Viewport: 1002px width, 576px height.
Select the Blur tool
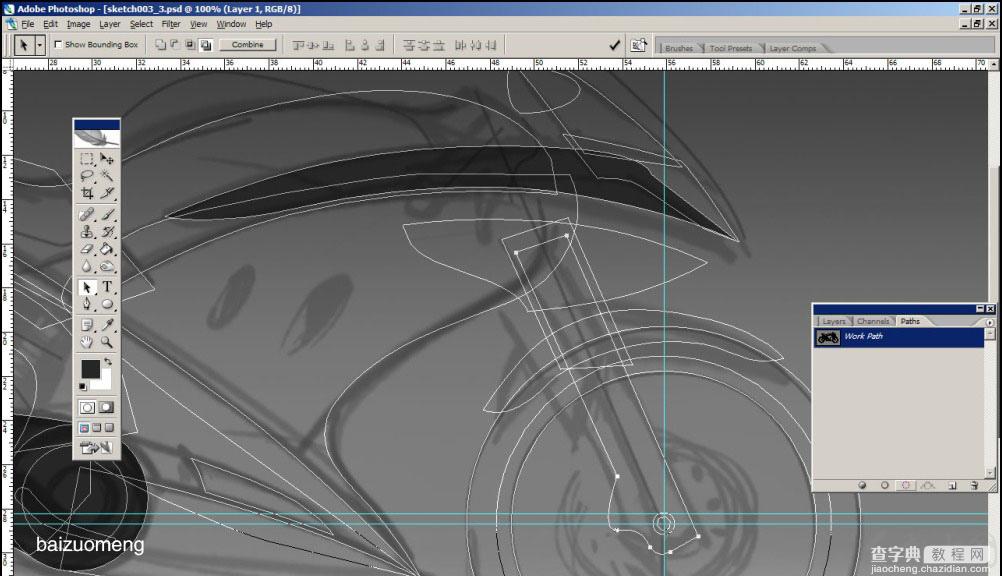(x=87, y=266)
